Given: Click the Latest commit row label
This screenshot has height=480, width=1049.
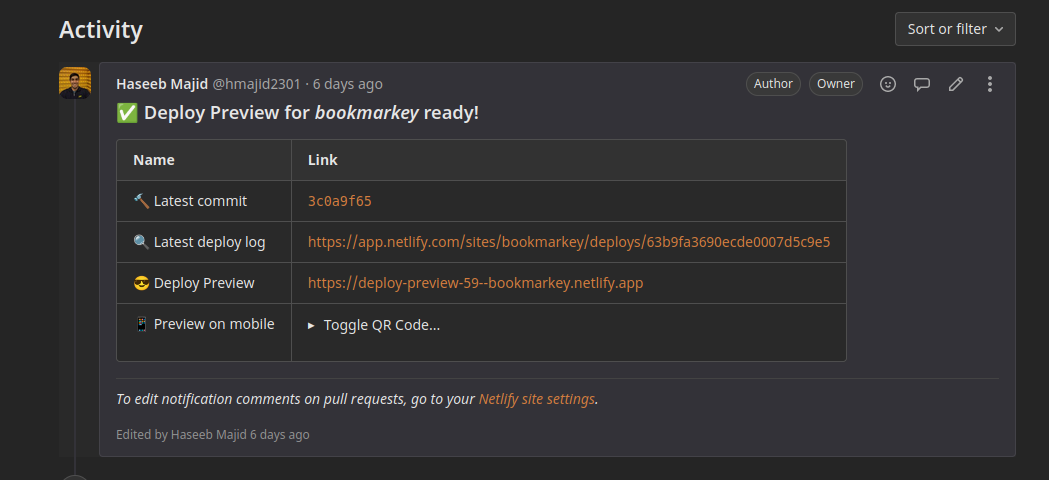Looking at the screenshot, I should [200, 202].
